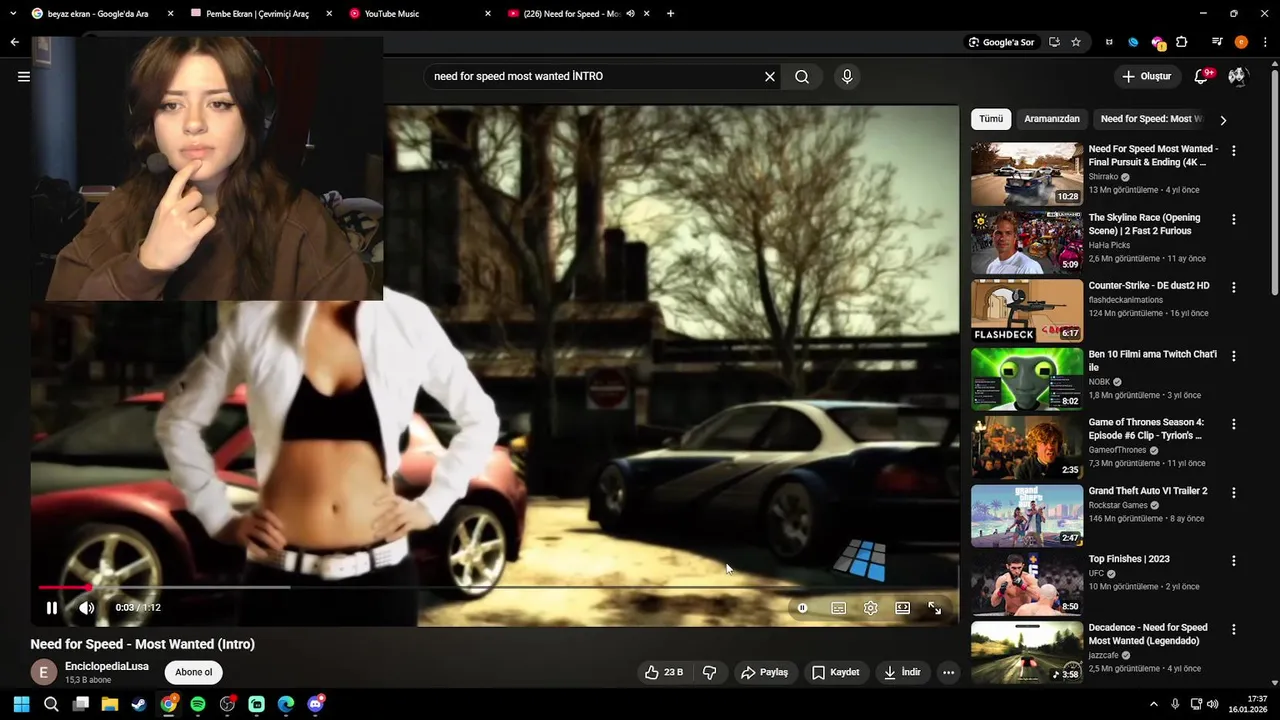Dislike the video with thumbs down
Screen dimensions: 1280x720
(710, 673)
